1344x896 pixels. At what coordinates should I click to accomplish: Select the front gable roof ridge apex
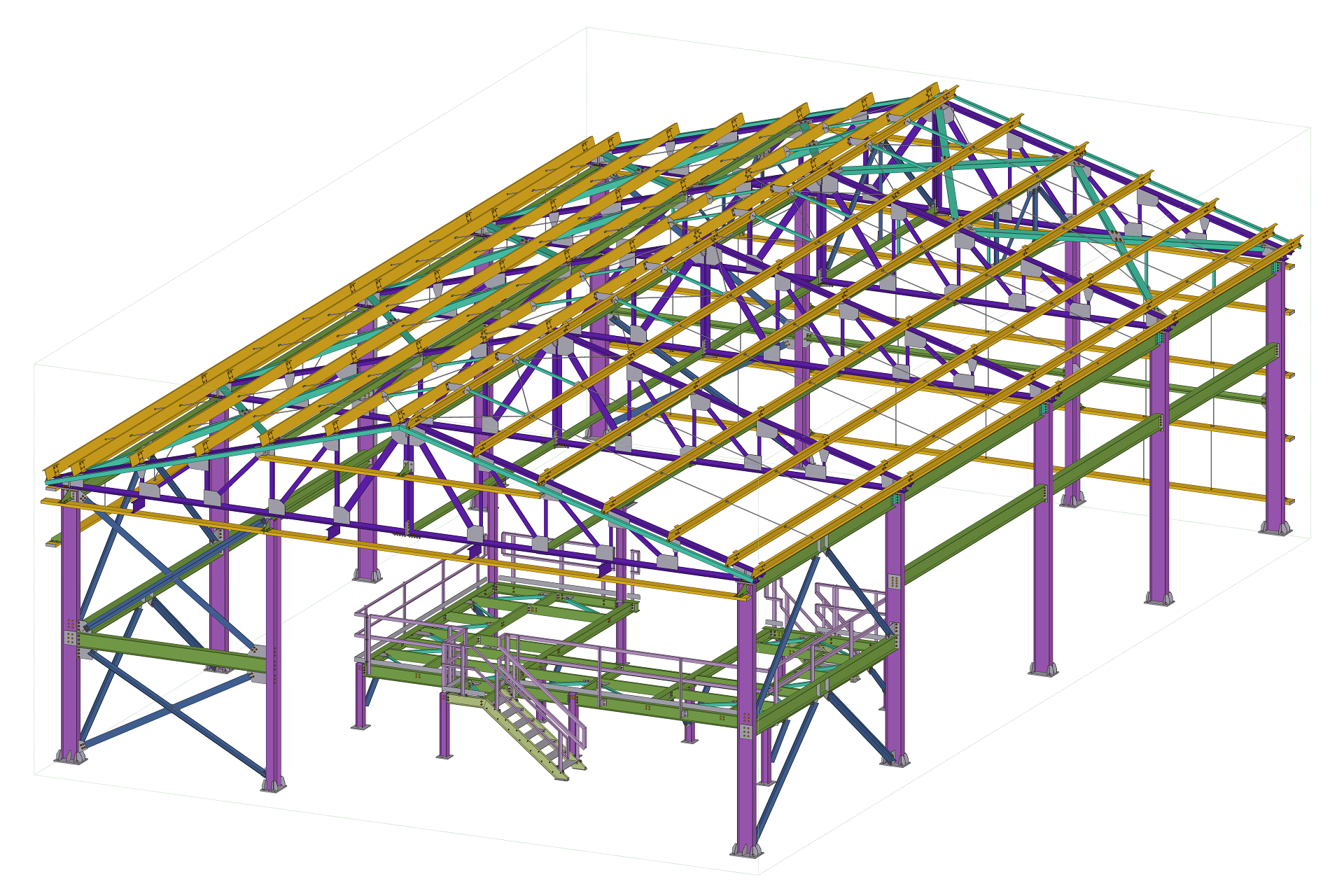(x=400, y=426)
